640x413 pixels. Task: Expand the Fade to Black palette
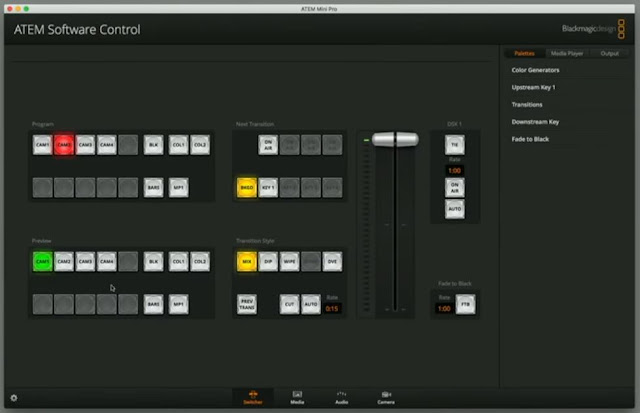[x=530, y=139]
